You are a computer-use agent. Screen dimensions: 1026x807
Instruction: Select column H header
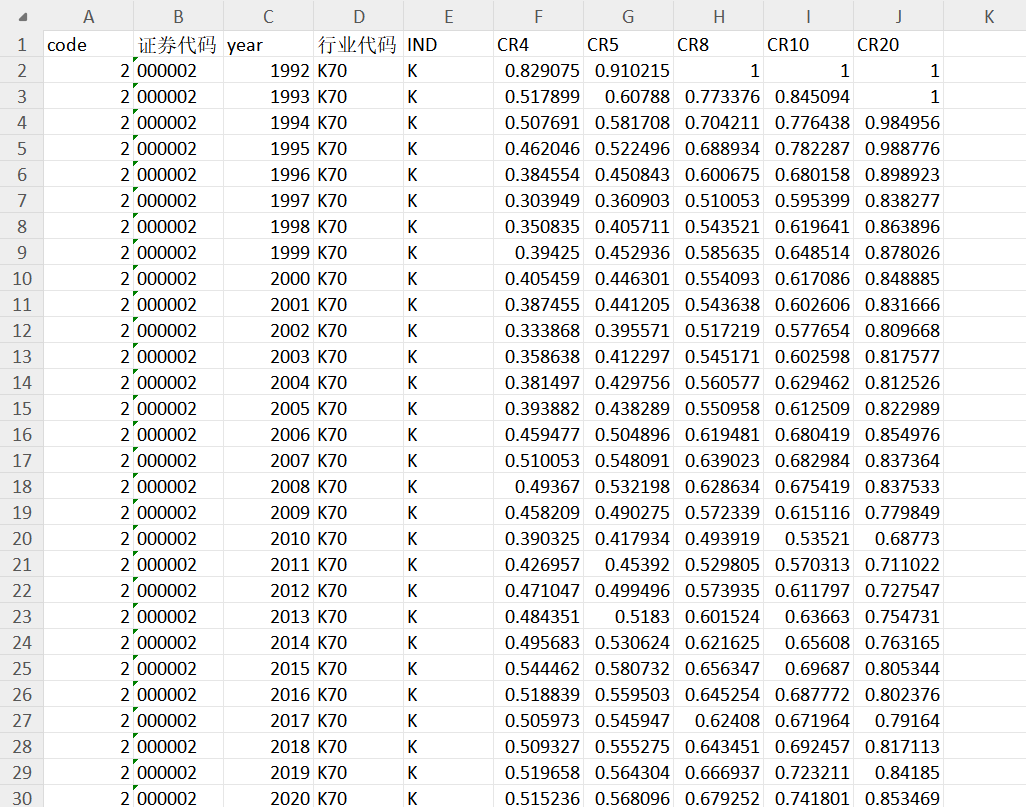pyautogui.click(x=718, y=16)
